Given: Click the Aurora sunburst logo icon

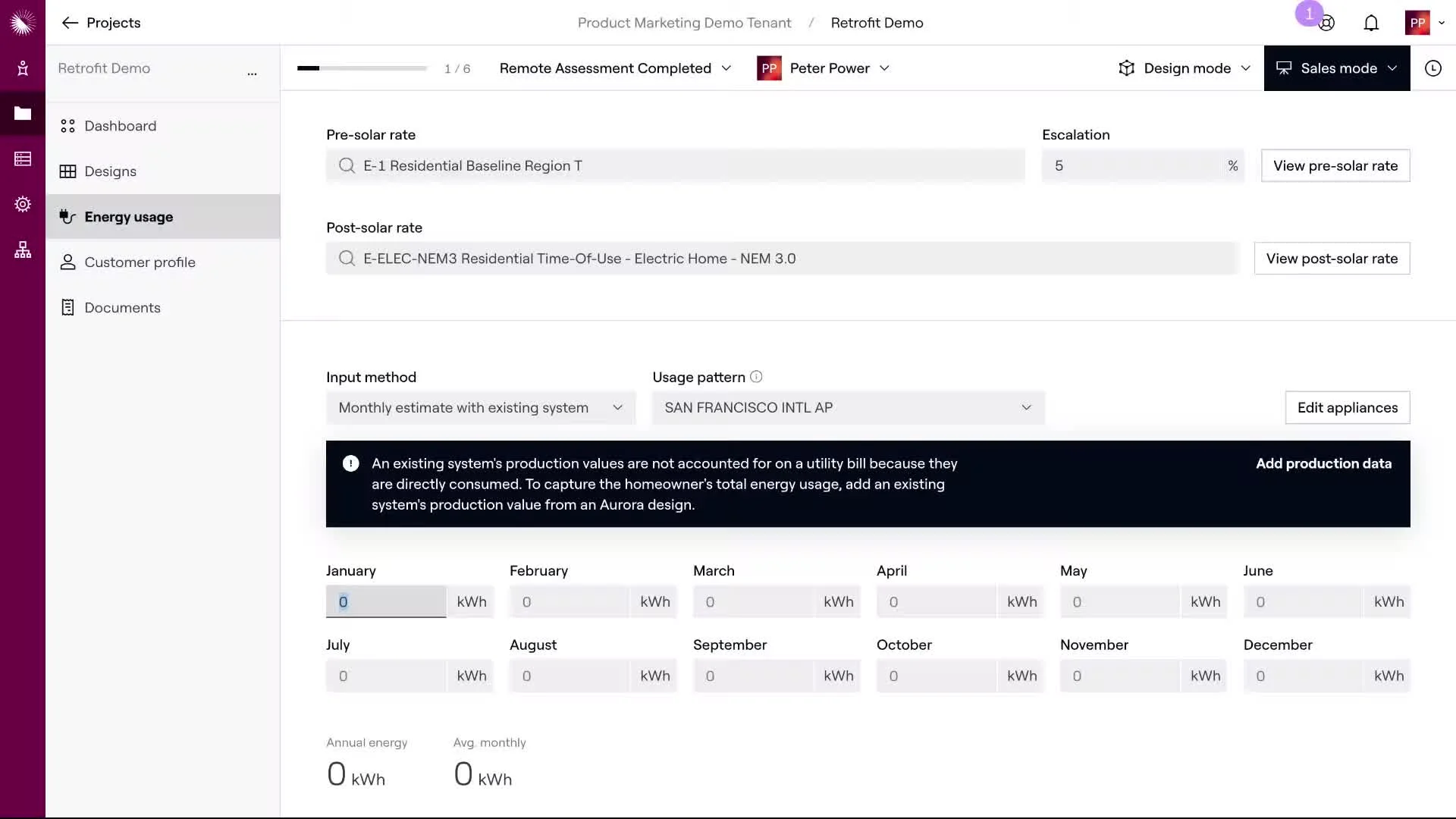Looking at the screenshot, I should coord(23,23).
